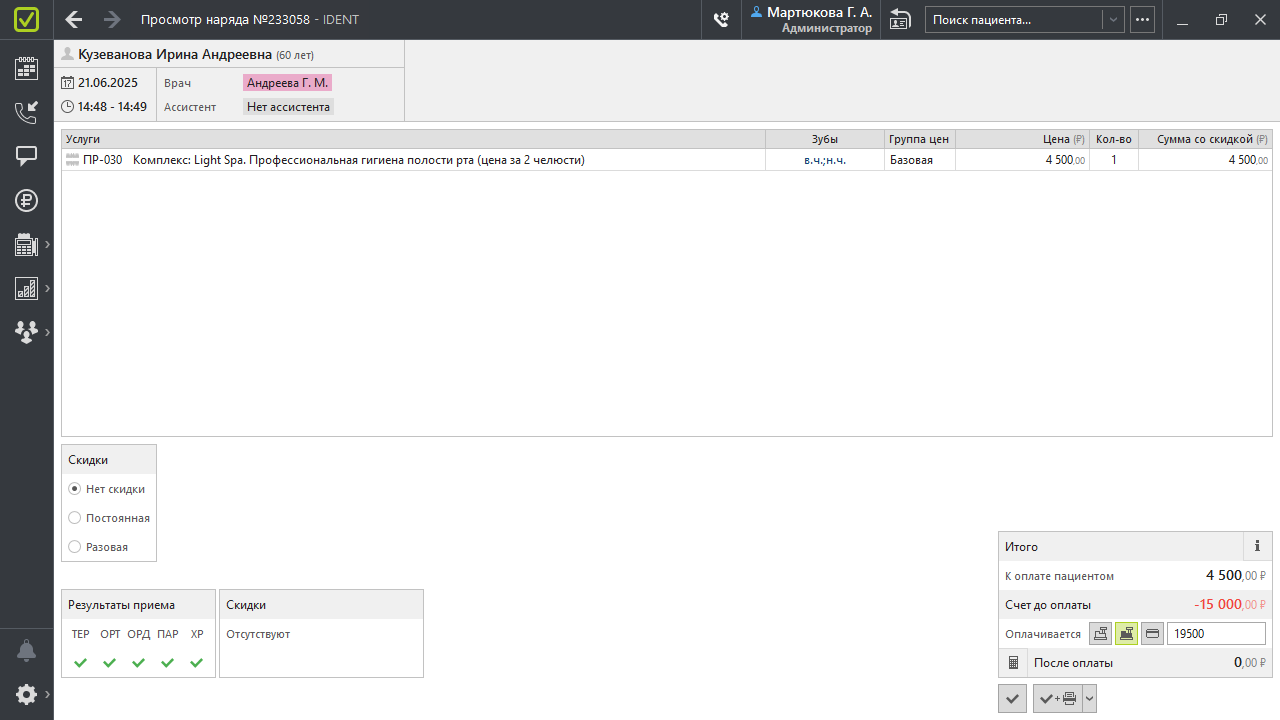Toggle the ХР result checkmark
1280x720 pixels.
(x=197, y=662)
